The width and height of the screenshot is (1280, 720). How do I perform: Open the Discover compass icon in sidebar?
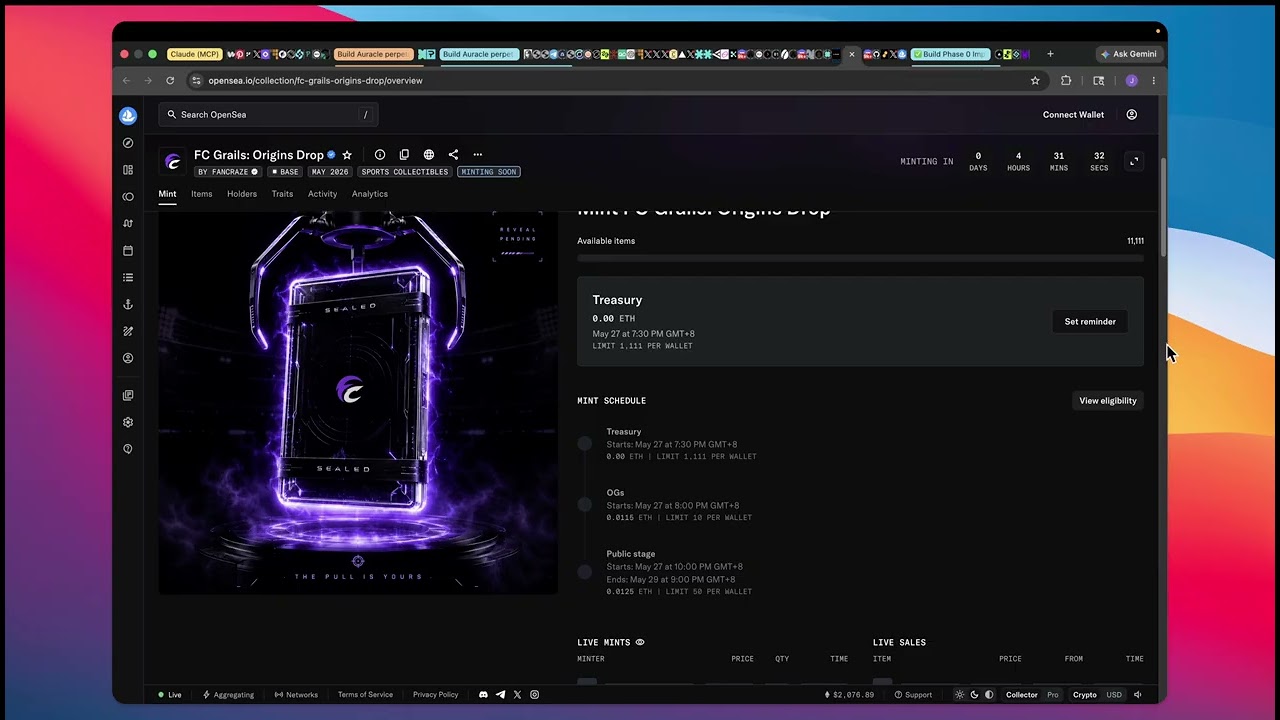tap(128, 143)
